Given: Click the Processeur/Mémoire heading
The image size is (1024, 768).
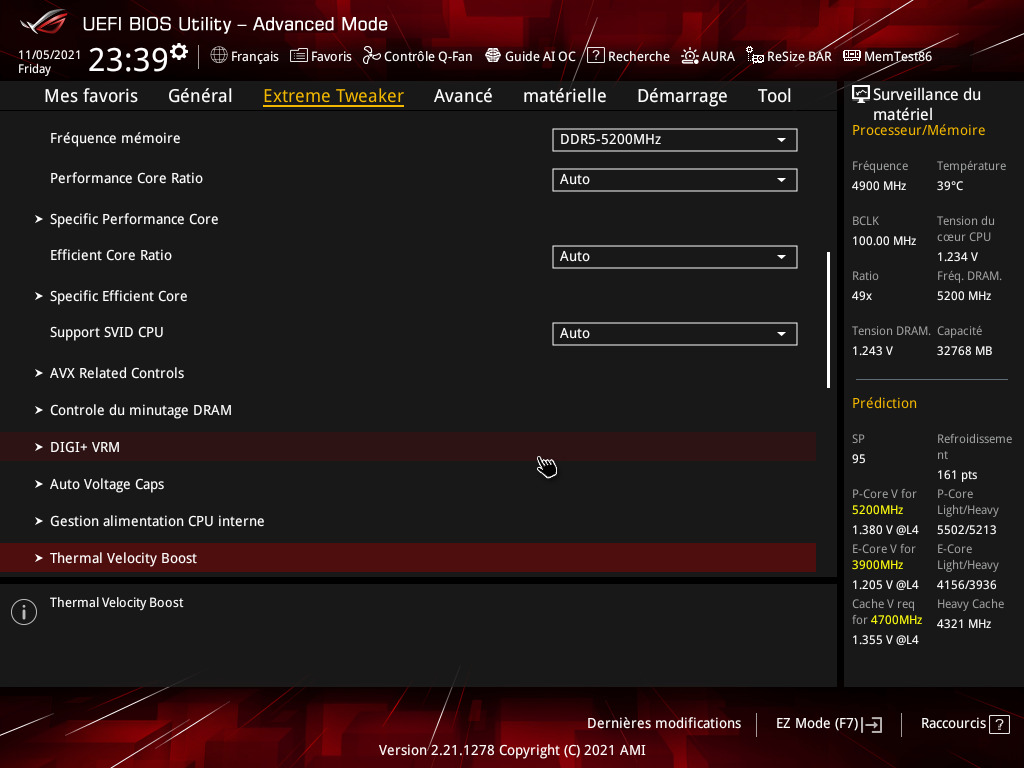Looking at the screenshot, I should (x=918, y=131).
